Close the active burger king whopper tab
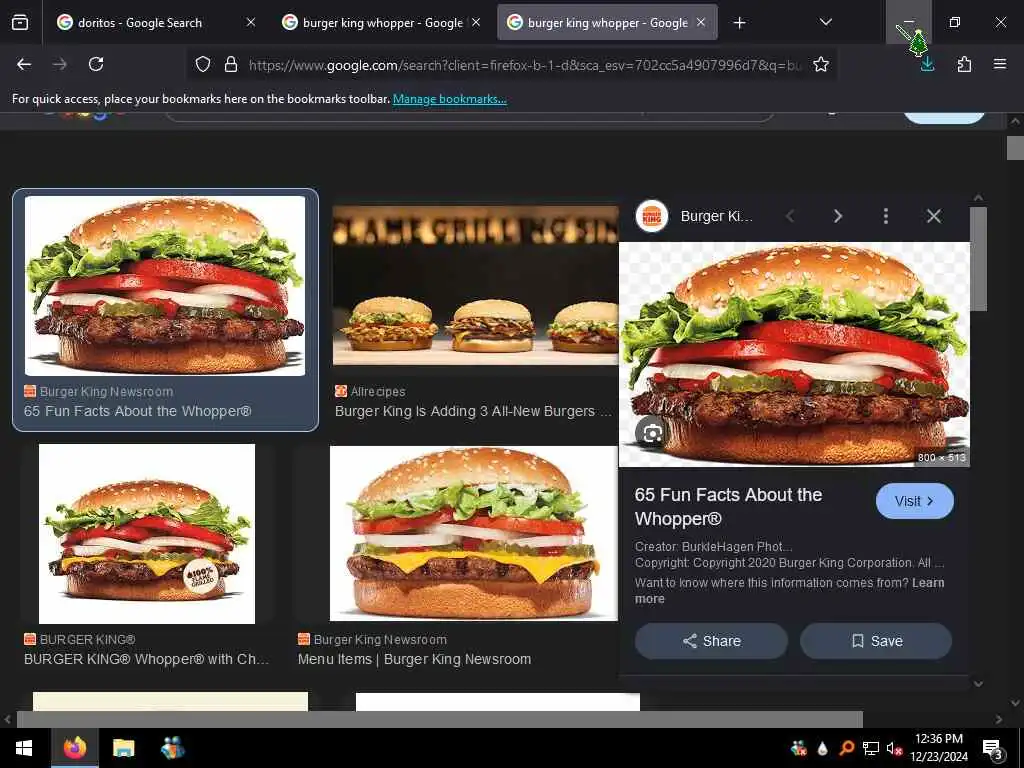 [x=701, y=22]
